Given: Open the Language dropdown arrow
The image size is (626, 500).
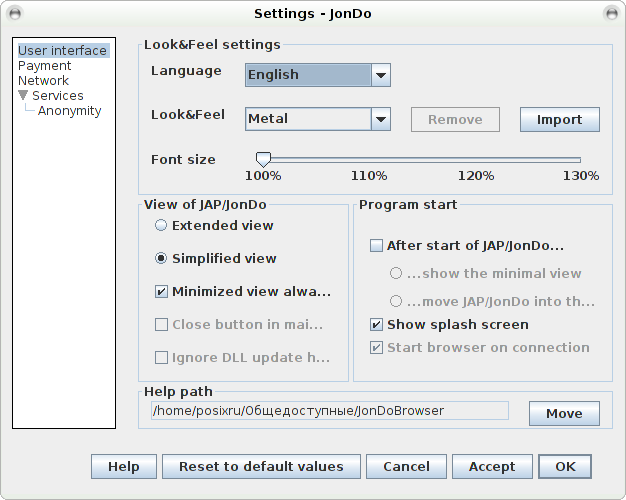Looking at the screenshot, I should (x=381, y=75).
